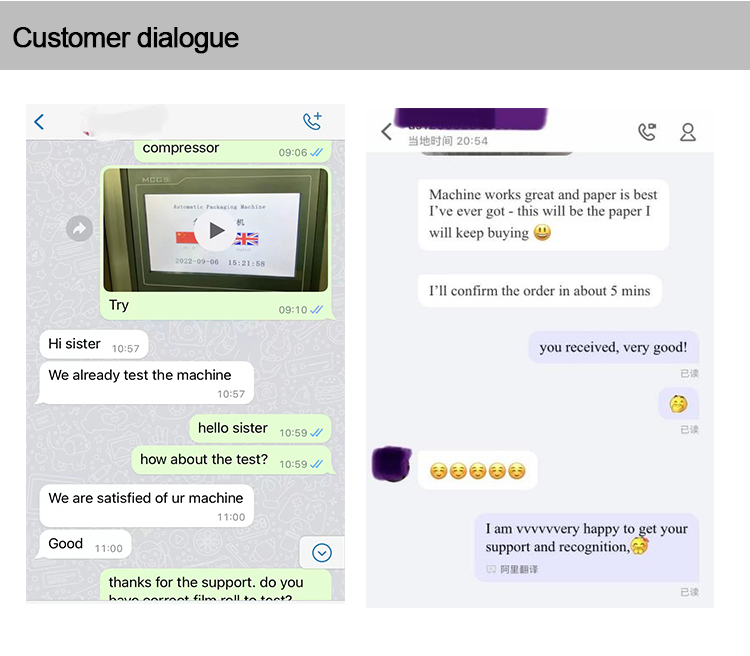Tap the back arrow in the WhatsApp chat

39,122
